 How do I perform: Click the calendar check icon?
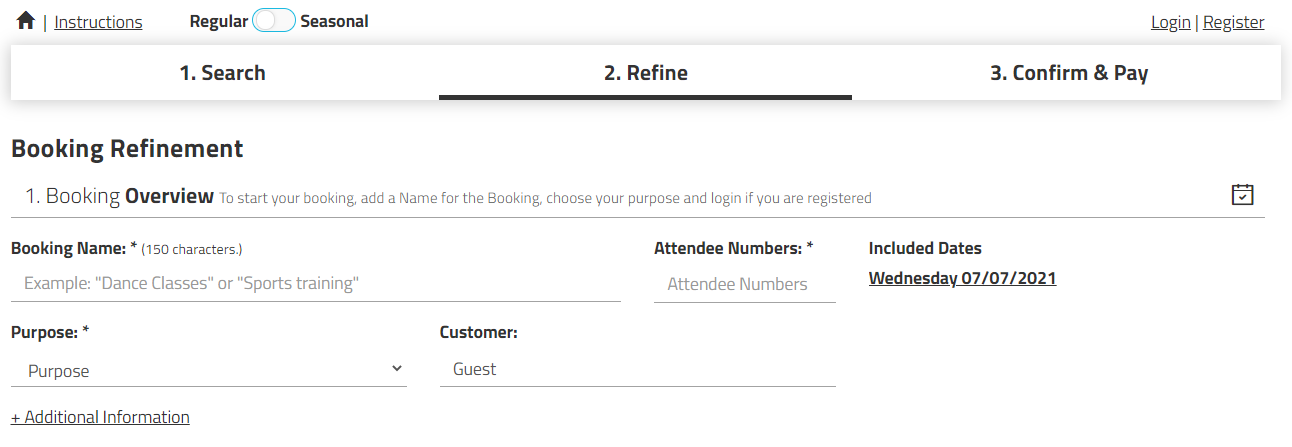coord(1242,195)
